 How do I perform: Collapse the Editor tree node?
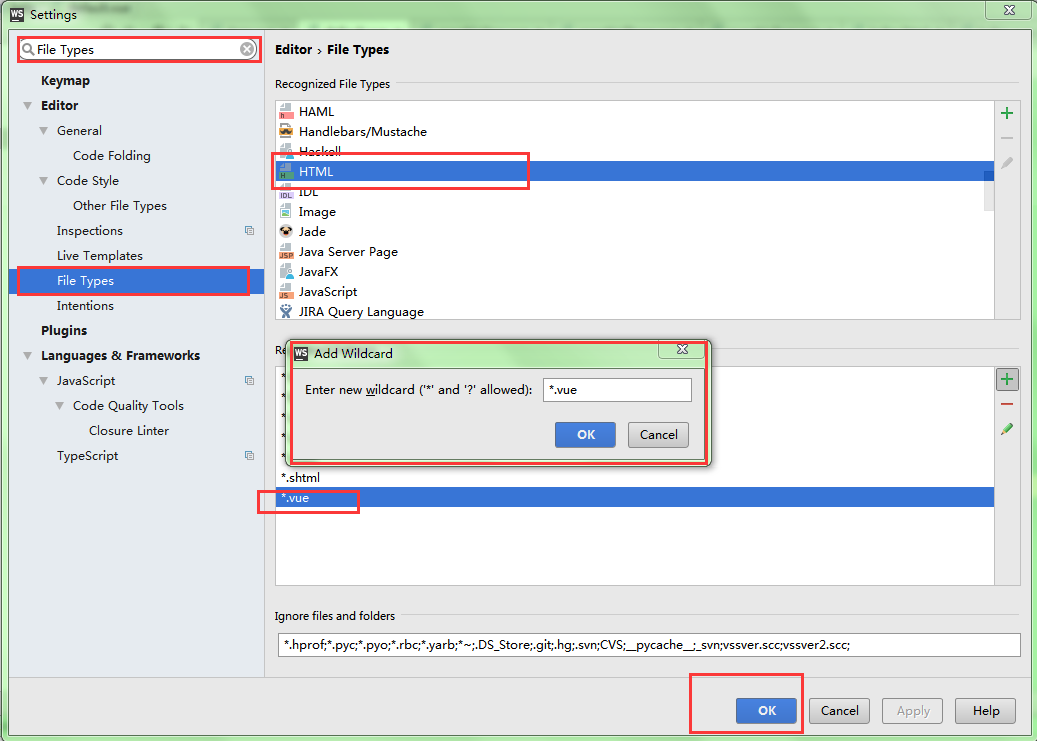[x=28, y=106]
